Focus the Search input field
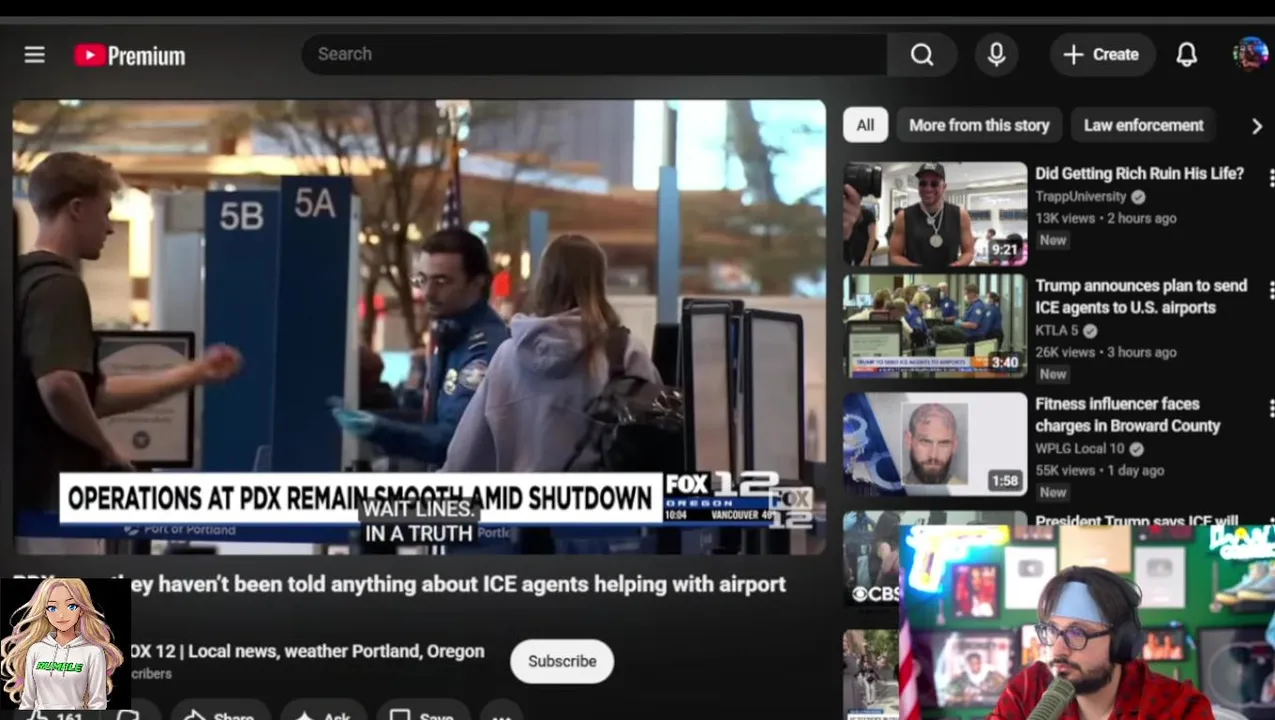 (595, 55)
